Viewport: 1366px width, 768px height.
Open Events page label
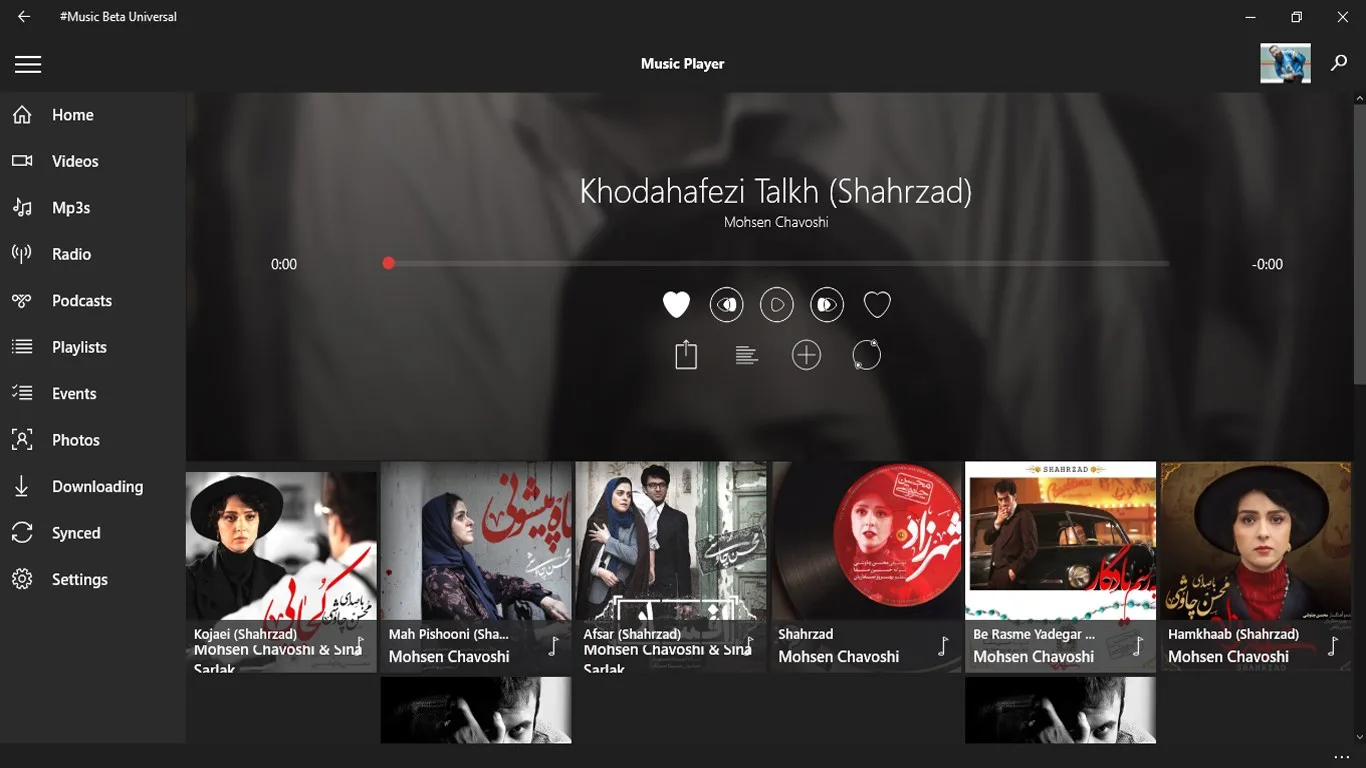click(74, 394)
